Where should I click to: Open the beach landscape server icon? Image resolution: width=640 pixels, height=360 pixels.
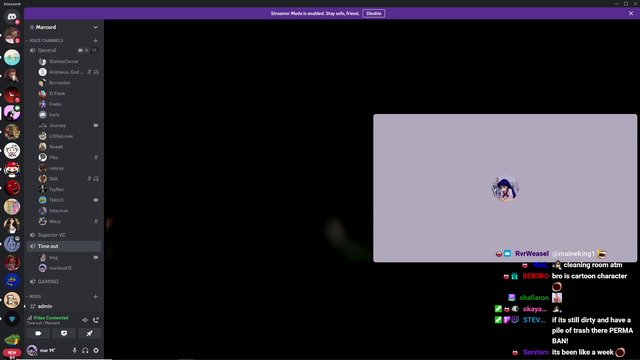(12, 57)
